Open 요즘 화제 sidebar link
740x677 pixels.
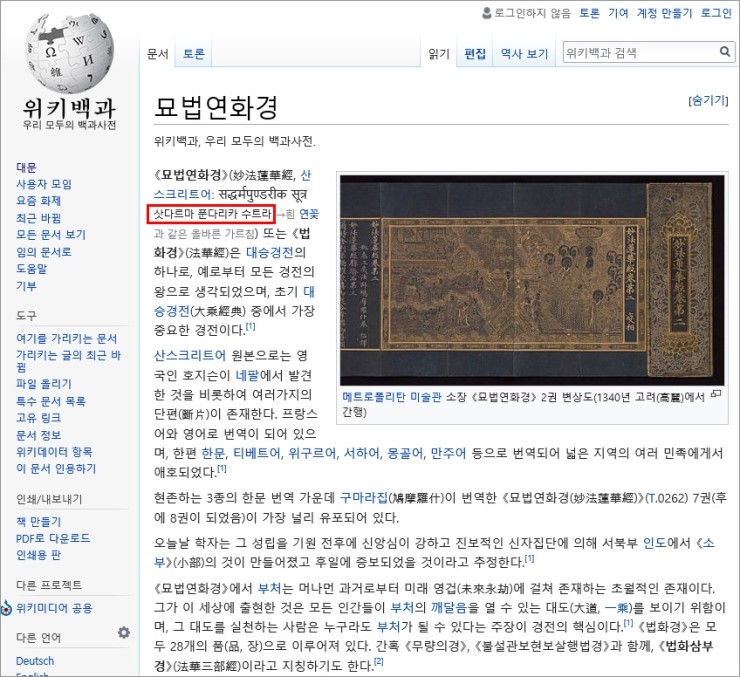coord(39,201)
